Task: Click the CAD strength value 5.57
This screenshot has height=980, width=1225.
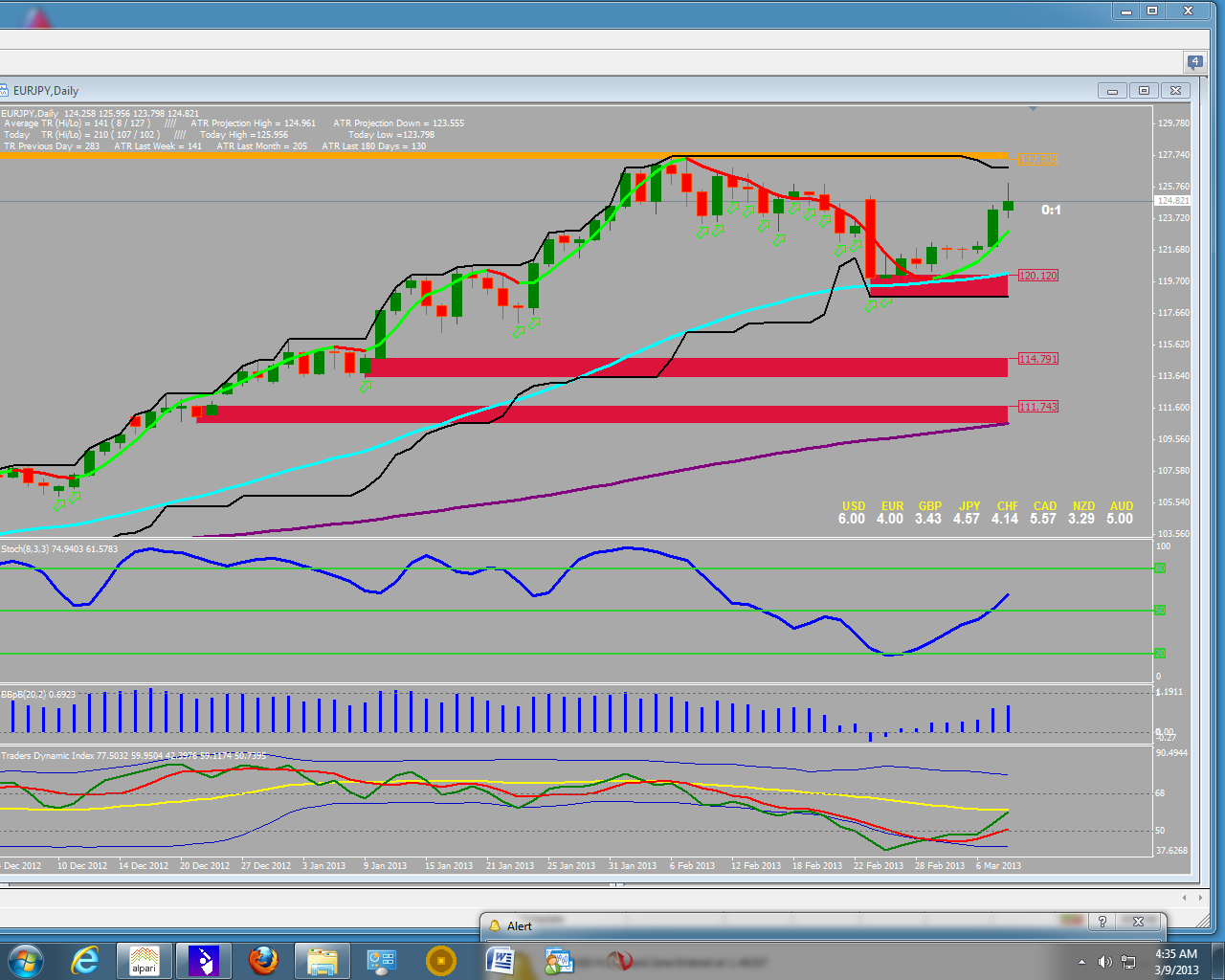Action: (1043, 519)
